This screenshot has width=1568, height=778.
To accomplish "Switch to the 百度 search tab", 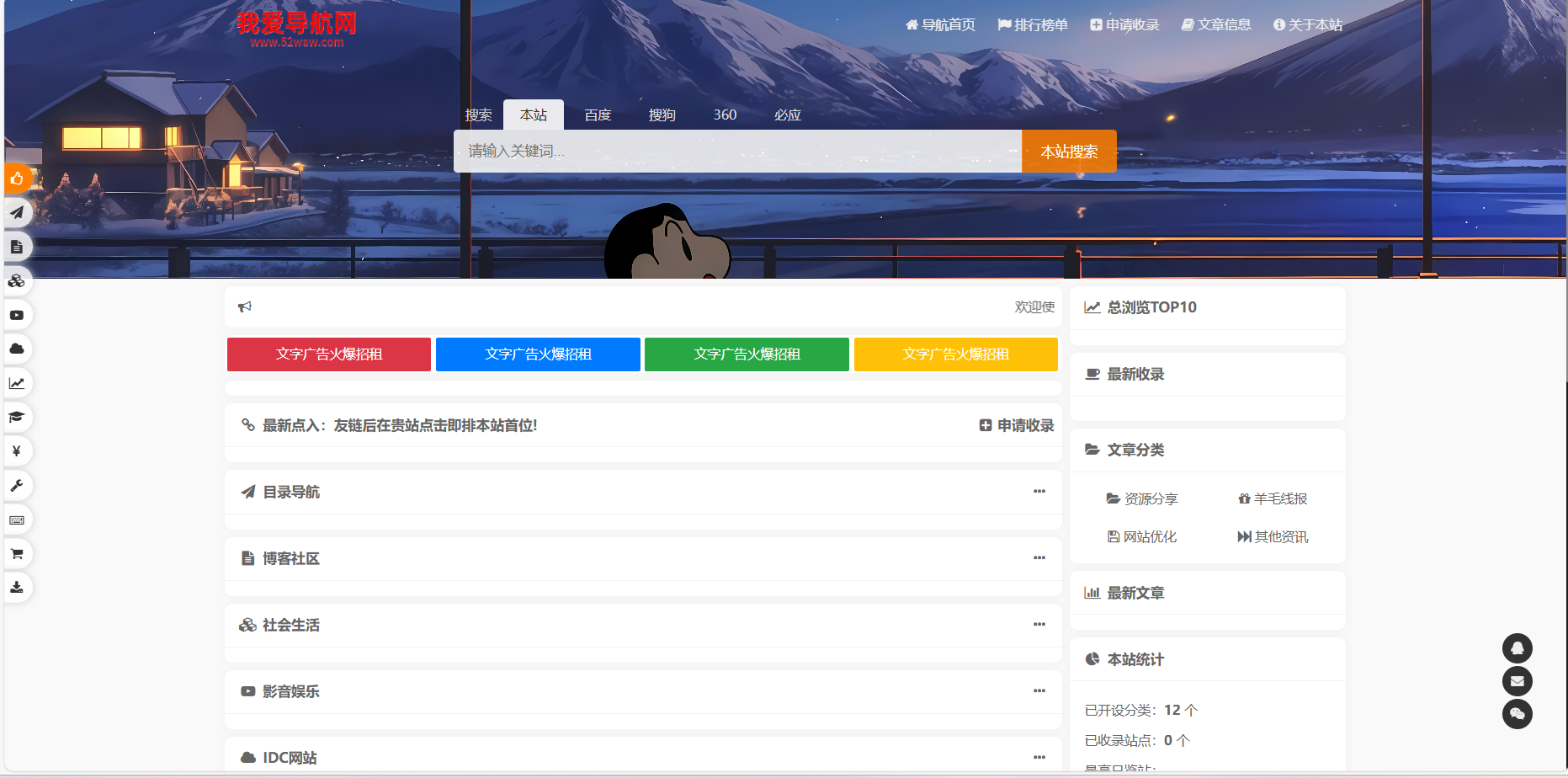I will [x=597, y=115].
